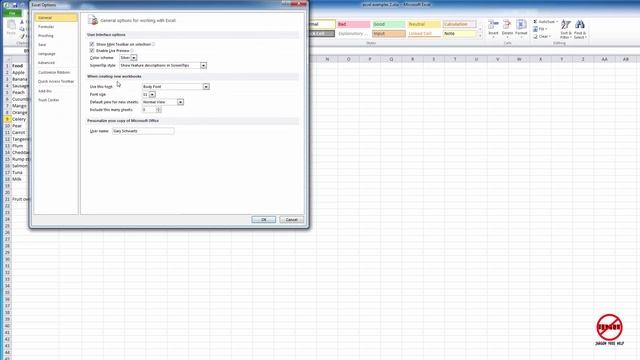Open the Add-Ins options page
The image size is (640, 360).
pyautogui.click(x=56, y=91)
